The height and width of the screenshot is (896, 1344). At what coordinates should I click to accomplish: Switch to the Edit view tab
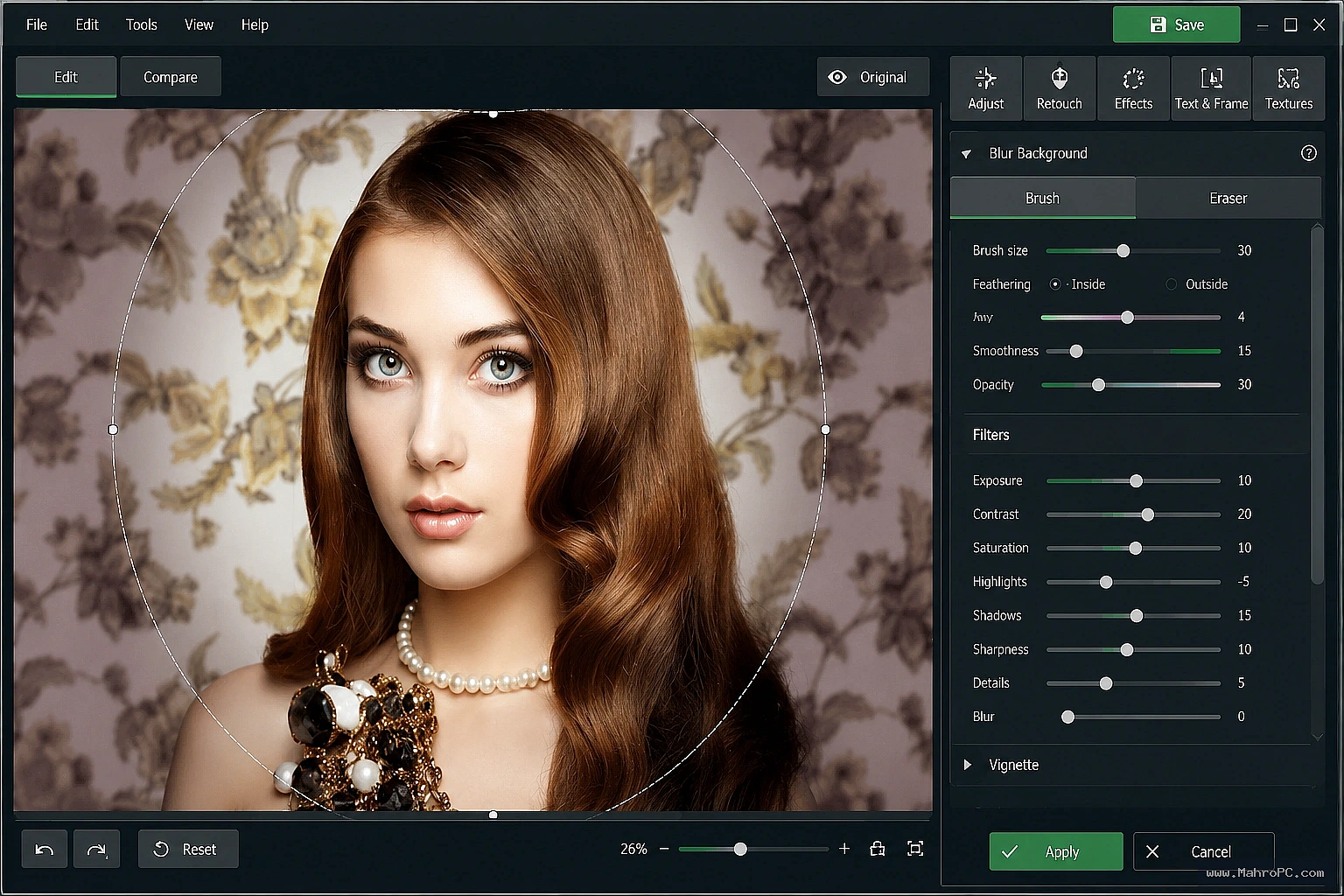point(66,77)
